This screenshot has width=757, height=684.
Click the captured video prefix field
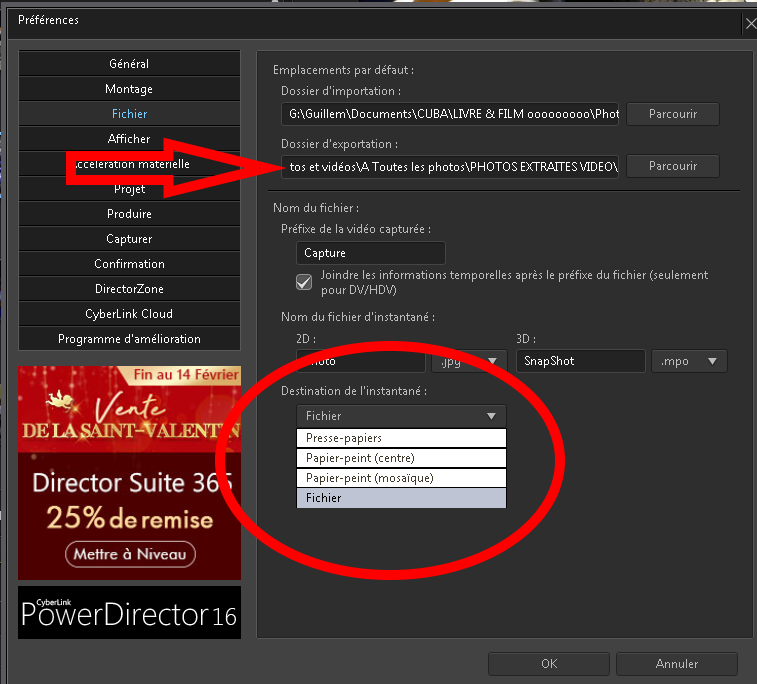point(371,253)
